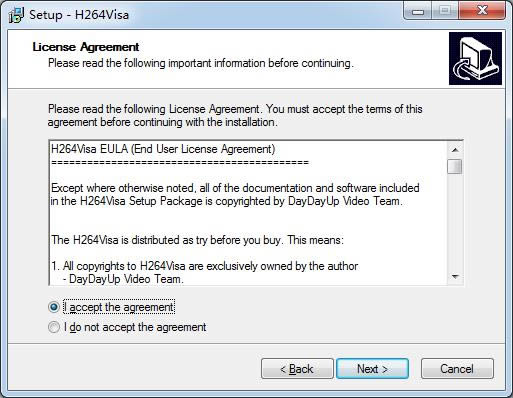The height and width of the screenshot is (398, 513).
Task: Continue with the "Next >" button
Action: pyautogui.click(x=372, y=369)
